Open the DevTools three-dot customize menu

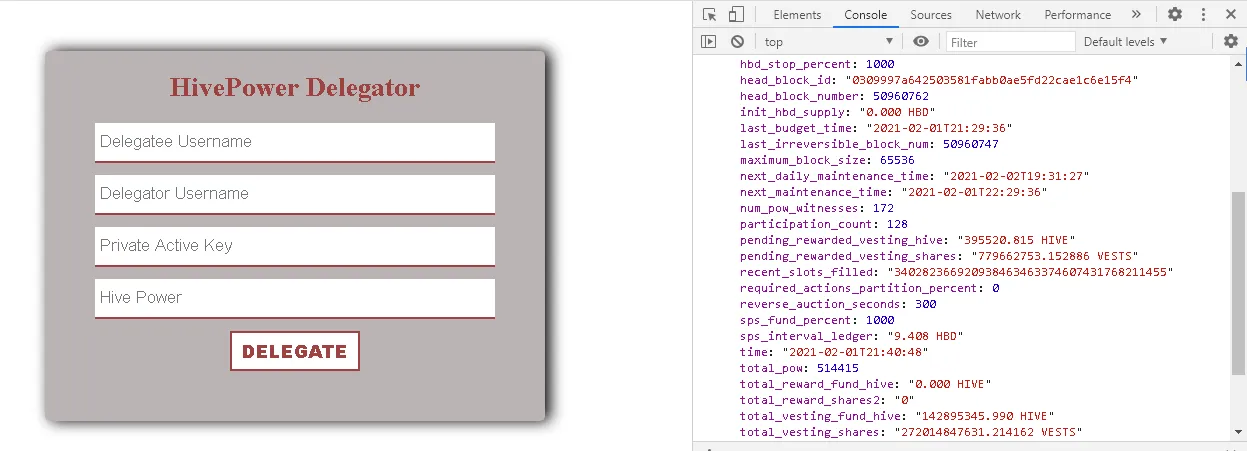pos(1203,14)
